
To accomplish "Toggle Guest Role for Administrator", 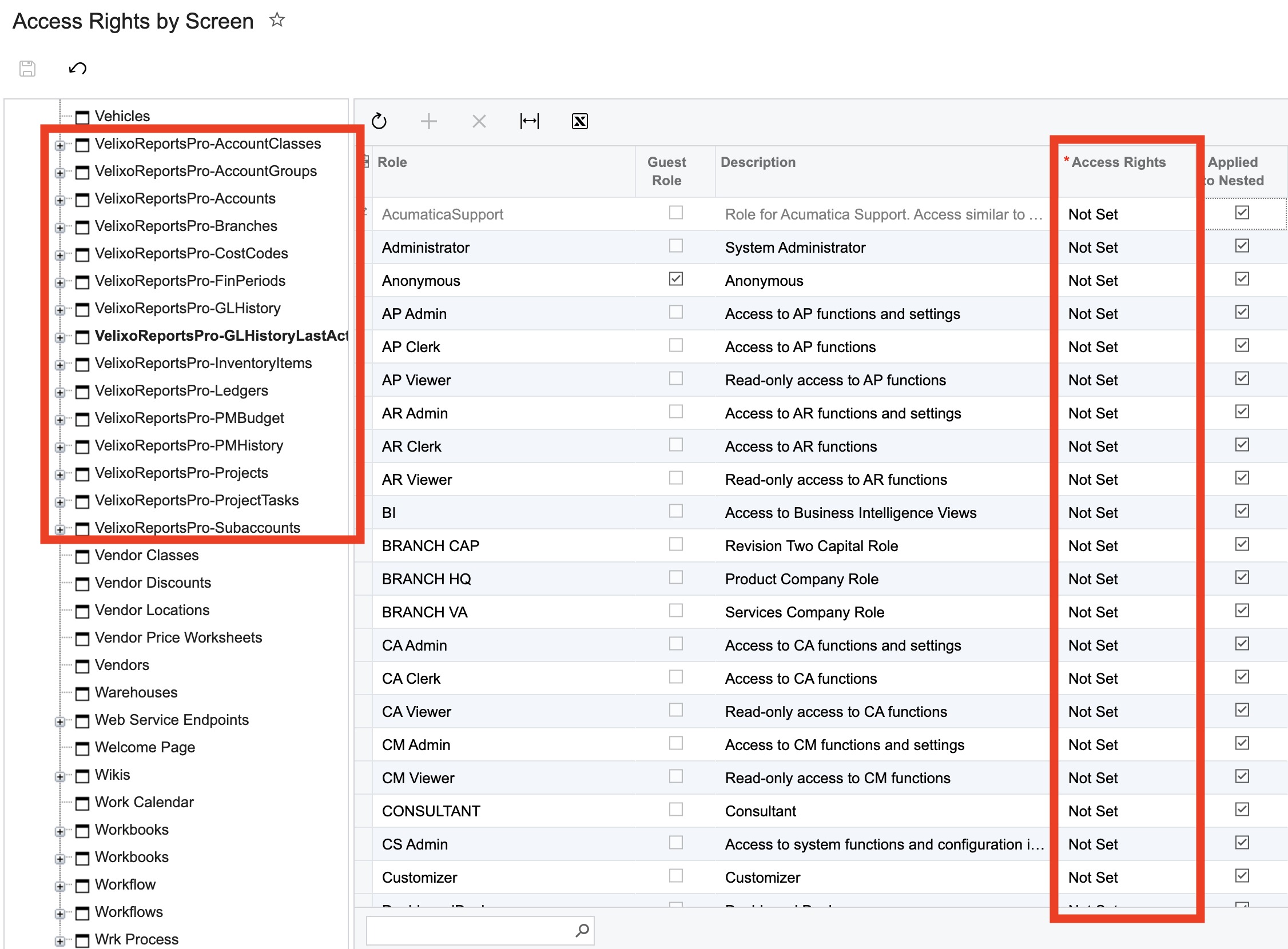I will pos(676,246).
